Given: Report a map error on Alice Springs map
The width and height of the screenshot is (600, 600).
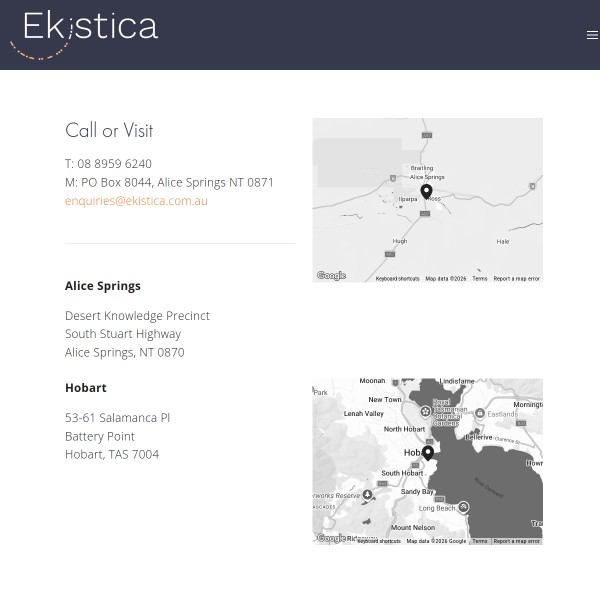Looking at the screenshot, I should [x=516, y=279].
